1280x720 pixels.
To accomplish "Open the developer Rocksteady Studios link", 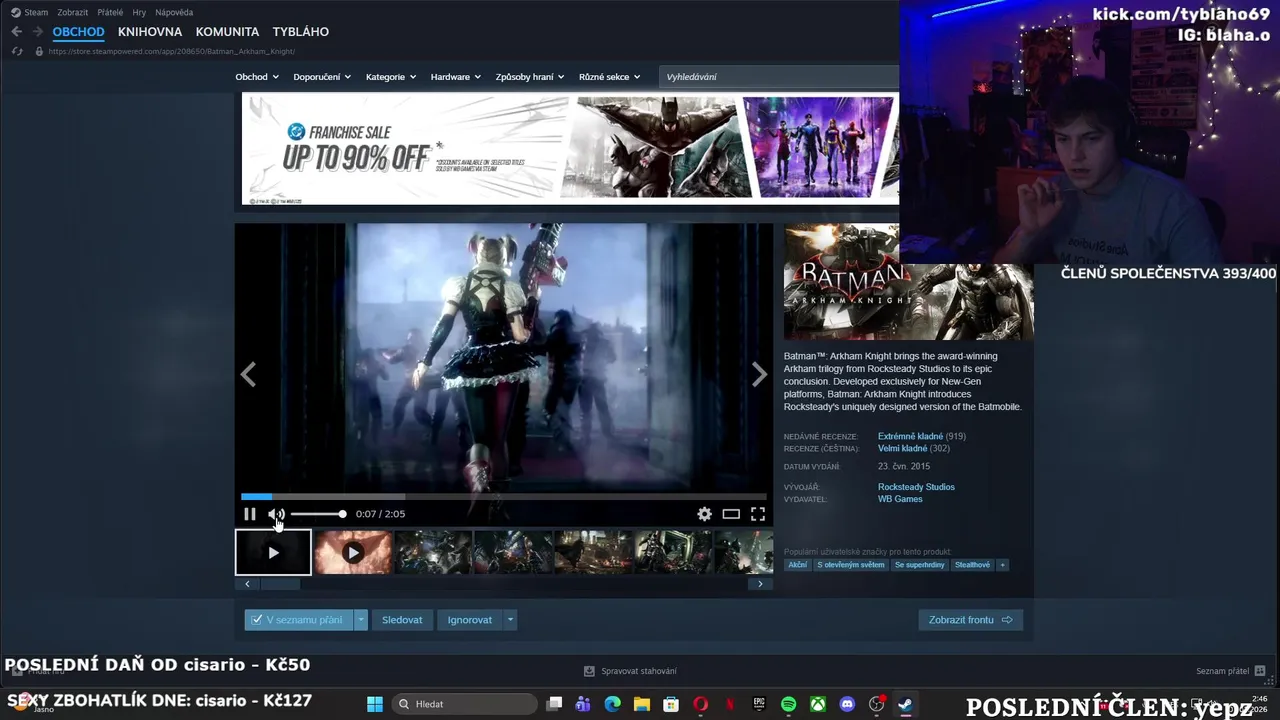I will (916, 487).
